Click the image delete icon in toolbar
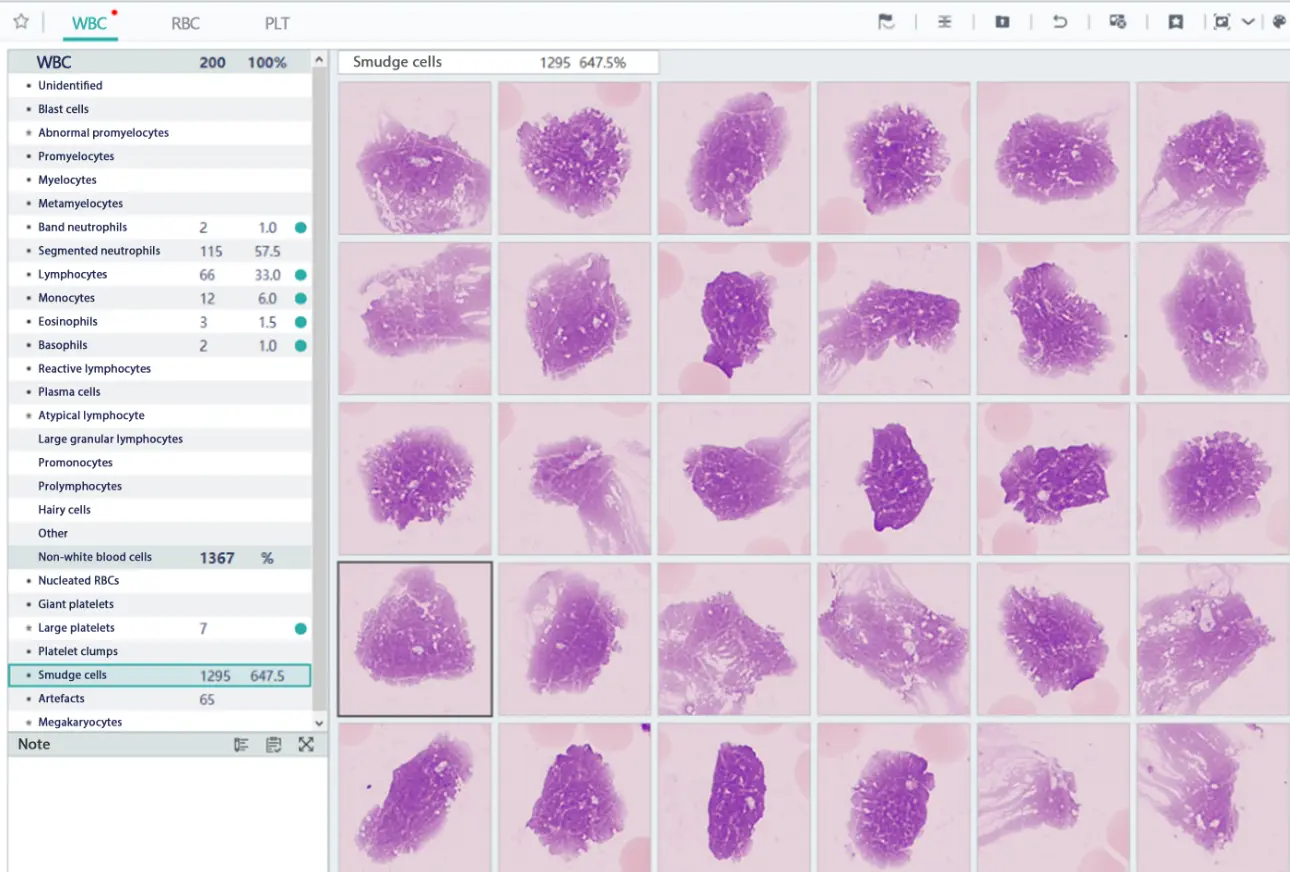Image resolution: width=1290 pixels, height=872 pixels. tap(1118, 22)
